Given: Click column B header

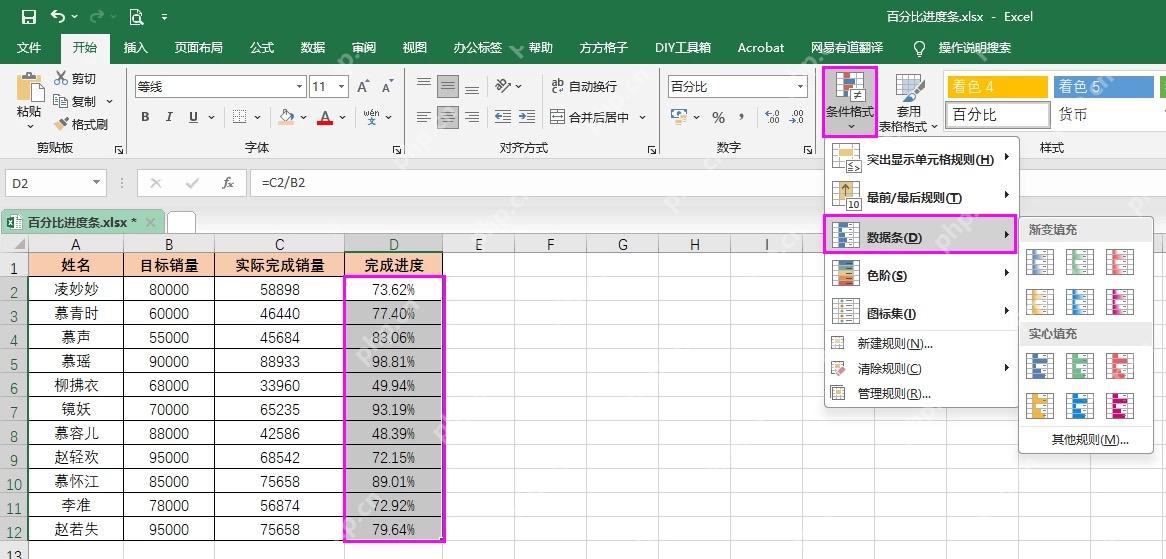Looking at the screenshot, I should 170,244.
